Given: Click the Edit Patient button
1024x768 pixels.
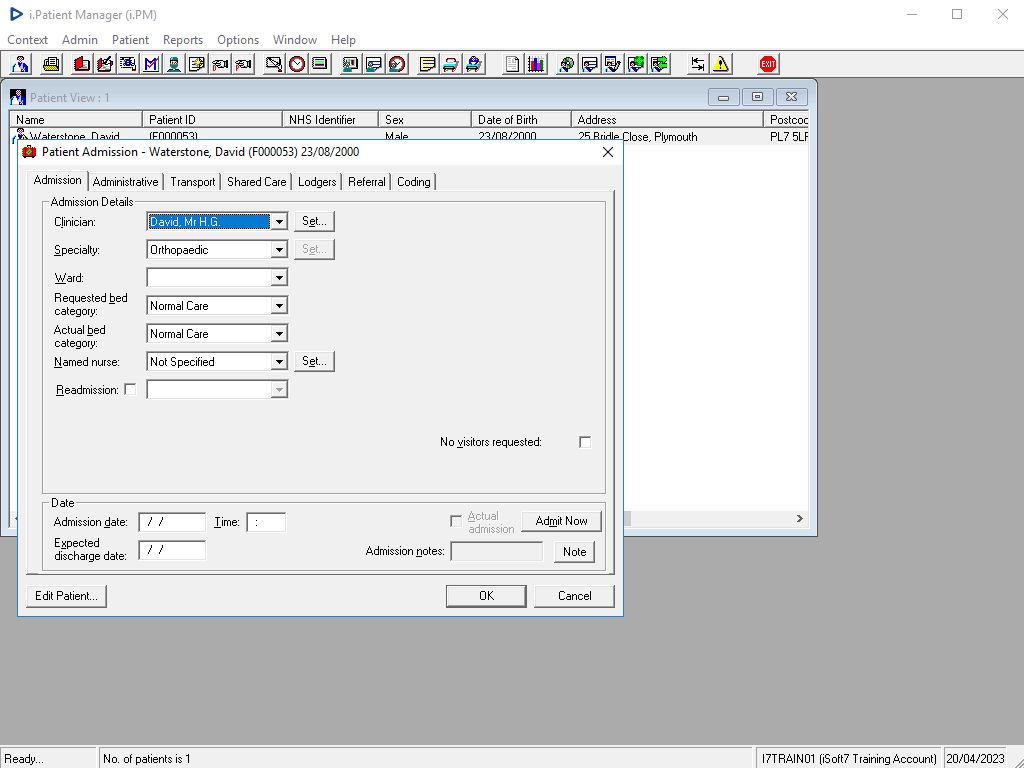Looking at the screenshot, I should click(x=66, y=596).
